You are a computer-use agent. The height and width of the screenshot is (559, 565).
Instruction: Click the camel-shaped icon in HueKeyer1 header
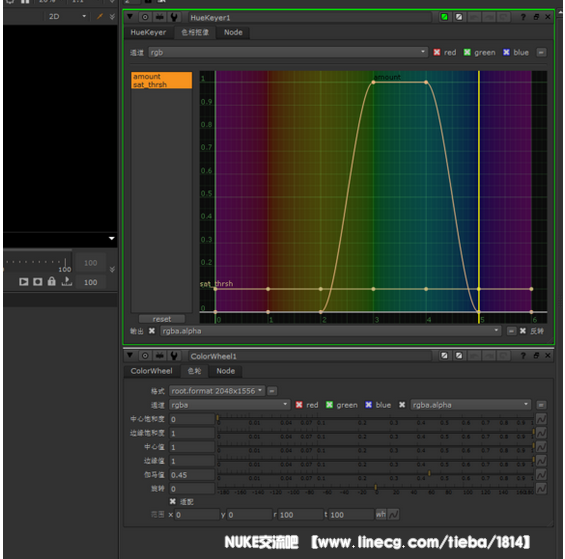[160, 17]
